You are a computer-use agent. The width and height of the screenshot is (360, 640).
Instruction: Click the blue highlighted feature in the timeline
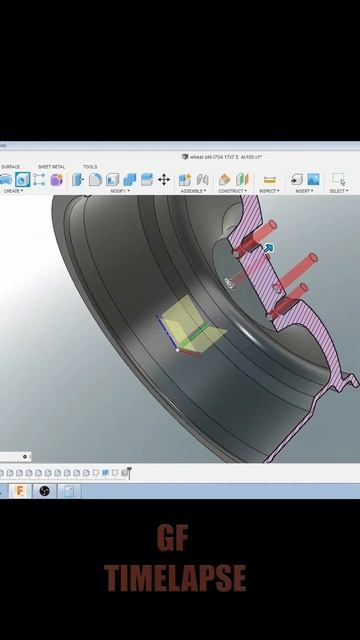105,473
